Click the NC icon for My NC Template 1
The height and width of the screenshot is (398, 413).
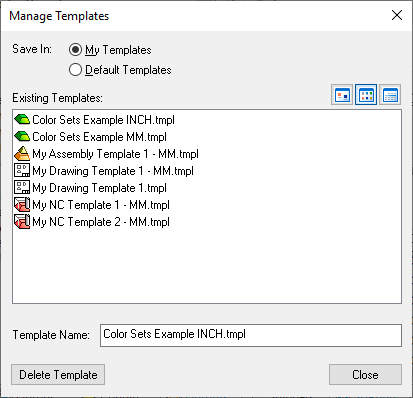click(x=22, y=204)
